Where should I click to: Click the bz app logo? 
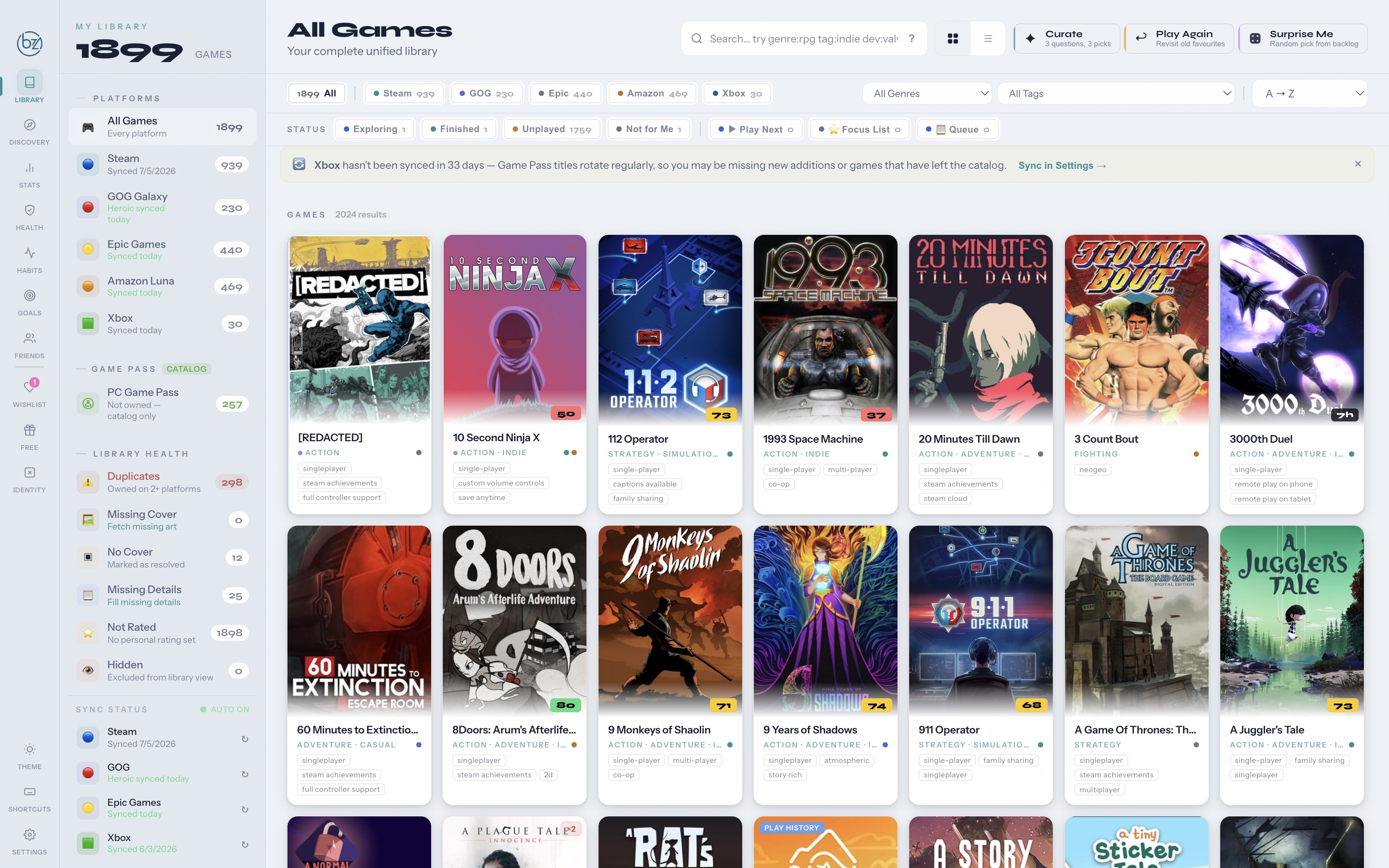pos(29,43)
